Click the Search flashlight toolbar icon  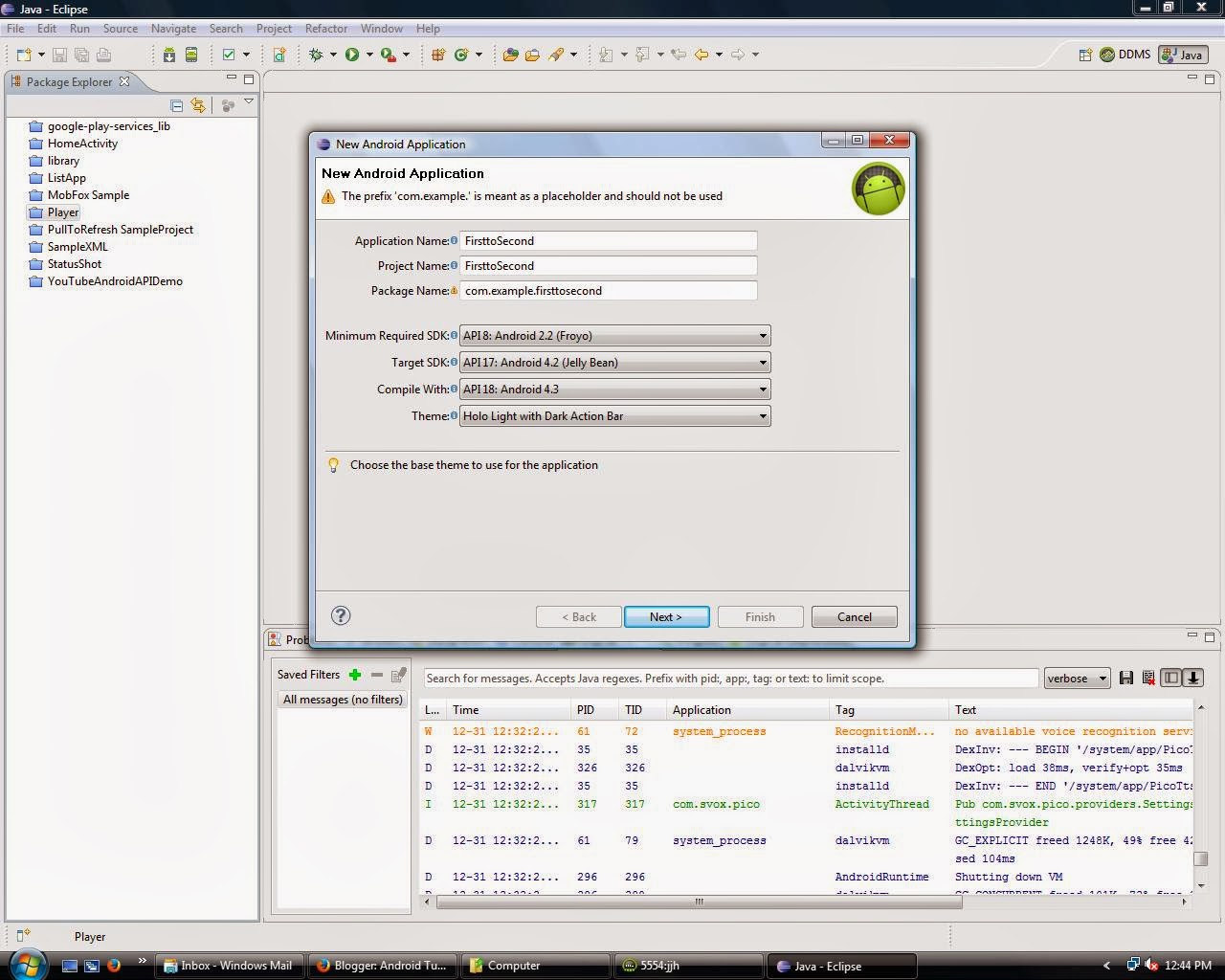pos(555,55)
